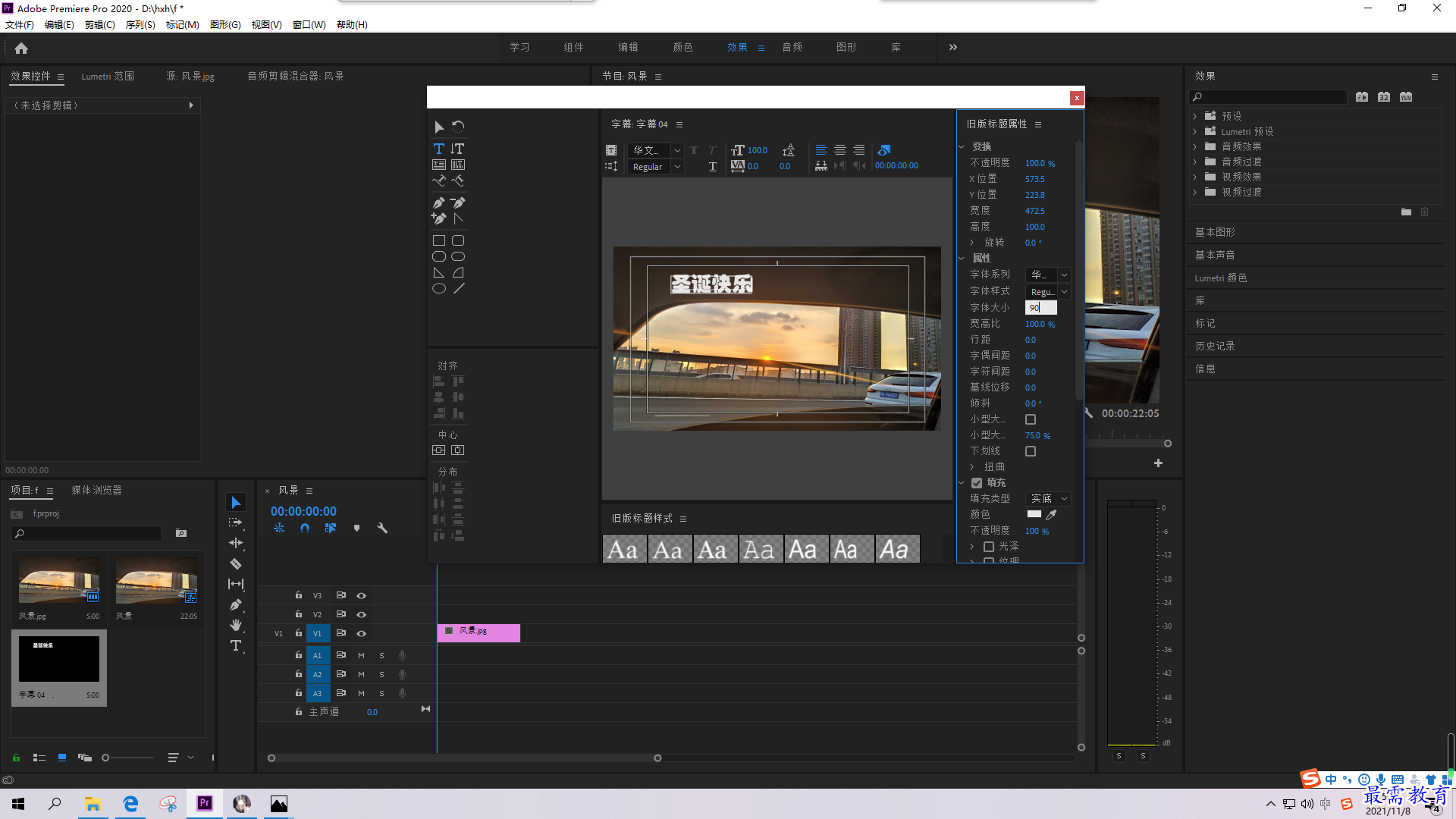Viewport: 1456px width, 819px height.
Task: Open the 填充类型 fill type dropdown
Action: coord(1047,498)
